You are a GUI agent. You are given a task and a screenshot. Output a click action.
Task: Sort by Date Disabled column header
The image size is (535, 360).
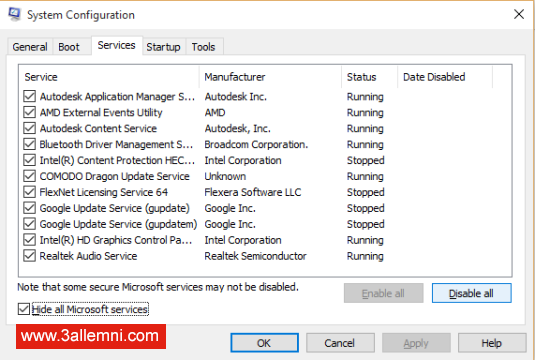pos(445,77)
